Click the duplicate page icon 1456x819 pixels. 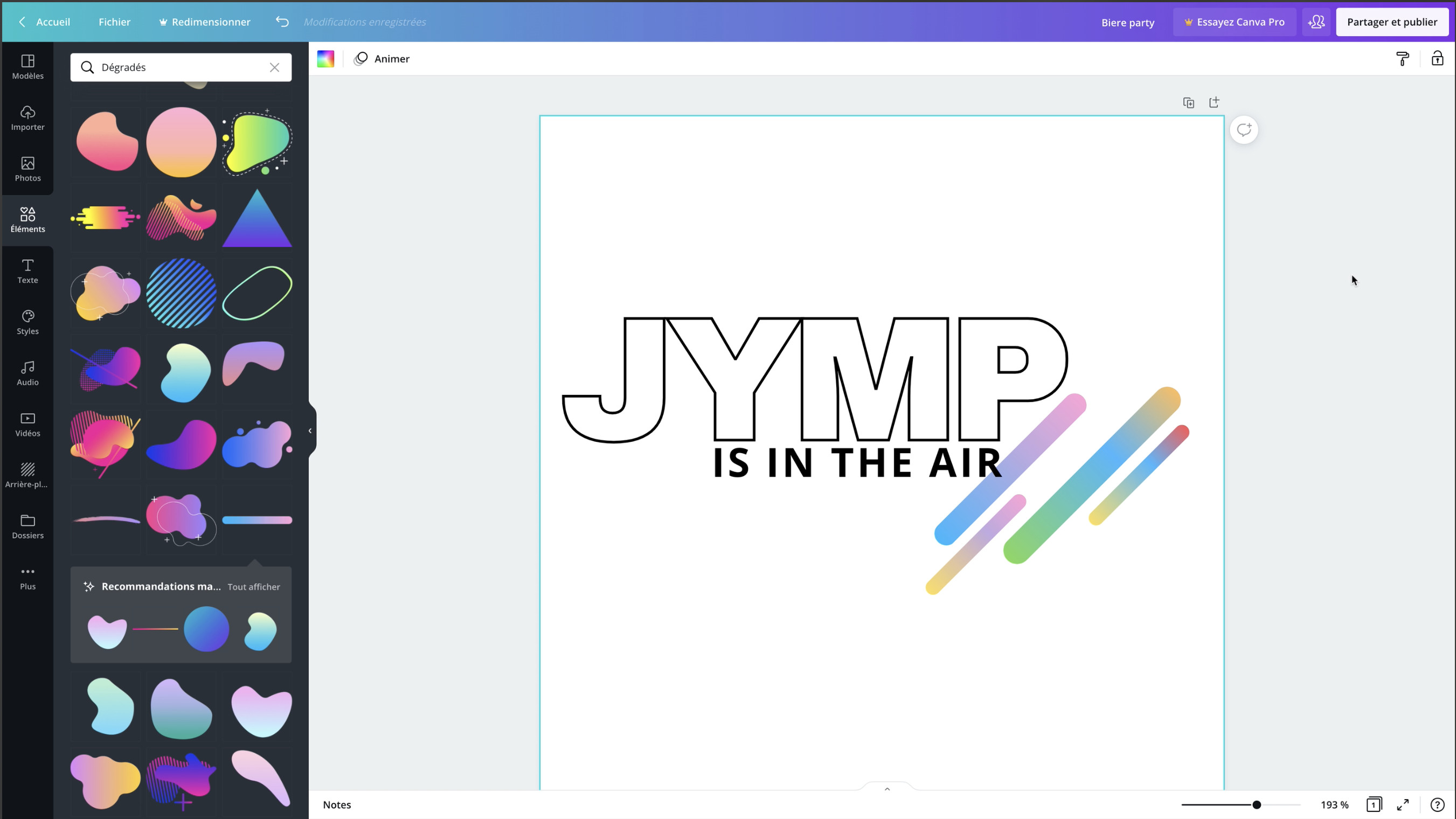(x=1188, y=102)
